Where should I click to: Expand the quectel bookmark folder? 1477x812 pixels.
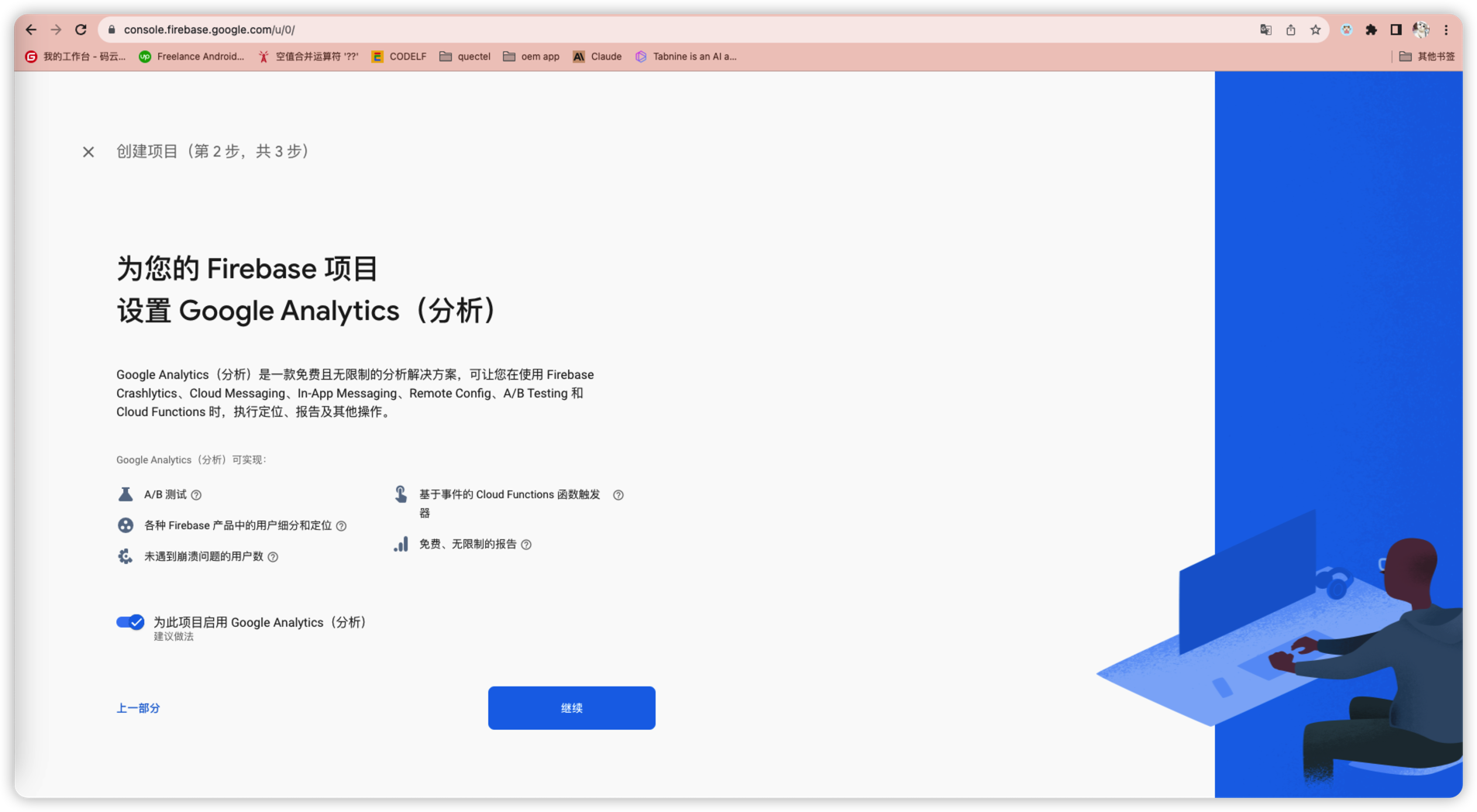point(465,57)
